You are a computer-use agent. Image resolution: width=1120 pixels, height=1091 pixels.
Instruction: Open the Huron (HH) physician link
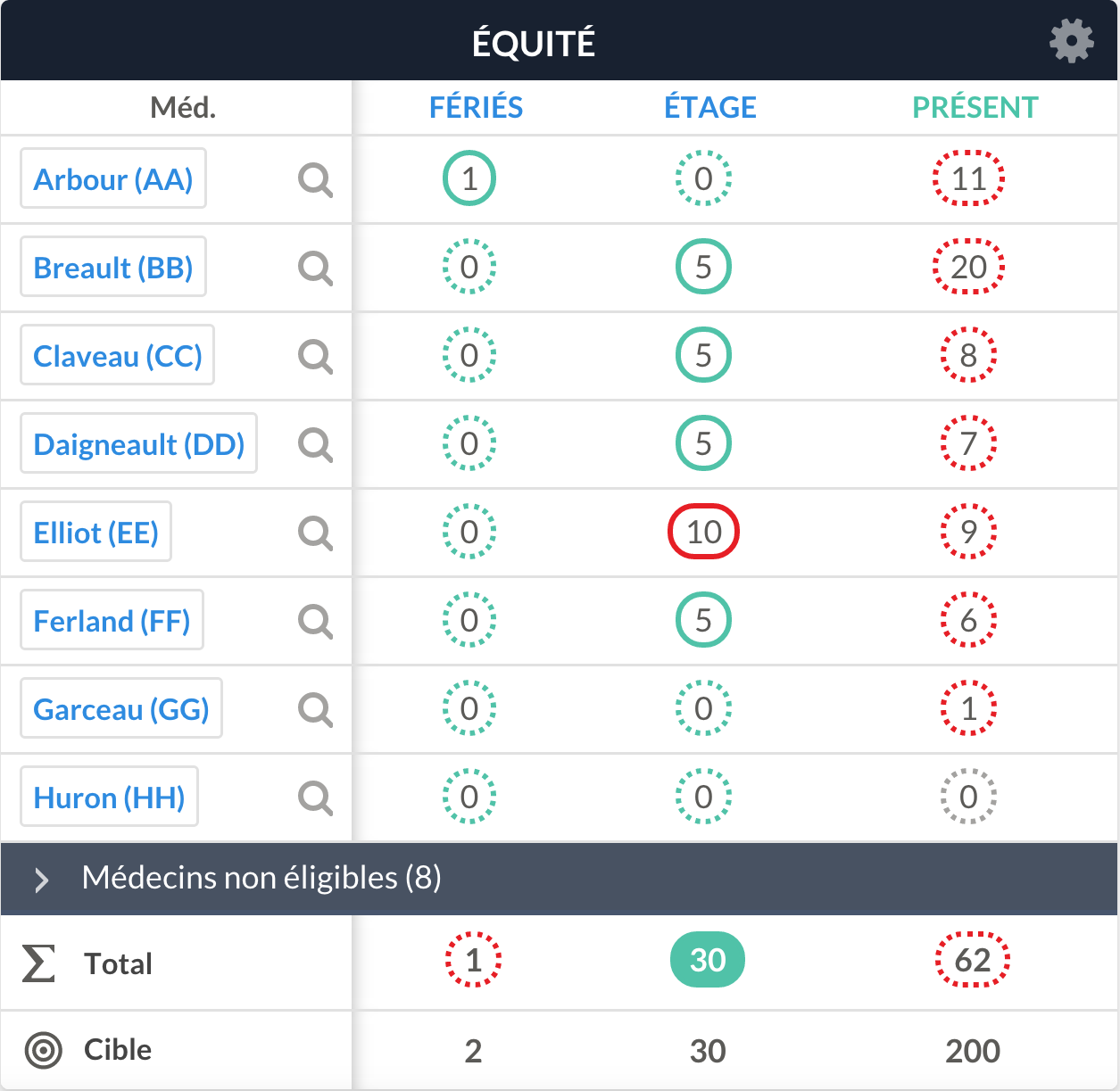point(109,798)
